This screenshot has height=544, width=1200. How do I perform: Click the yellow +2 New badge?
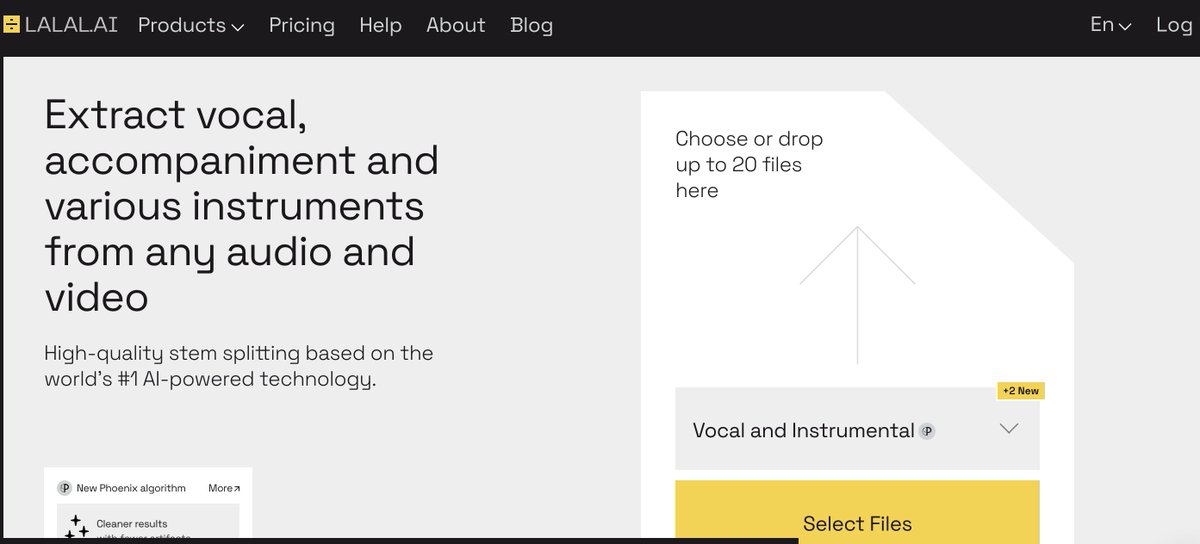pos(1021,391)
